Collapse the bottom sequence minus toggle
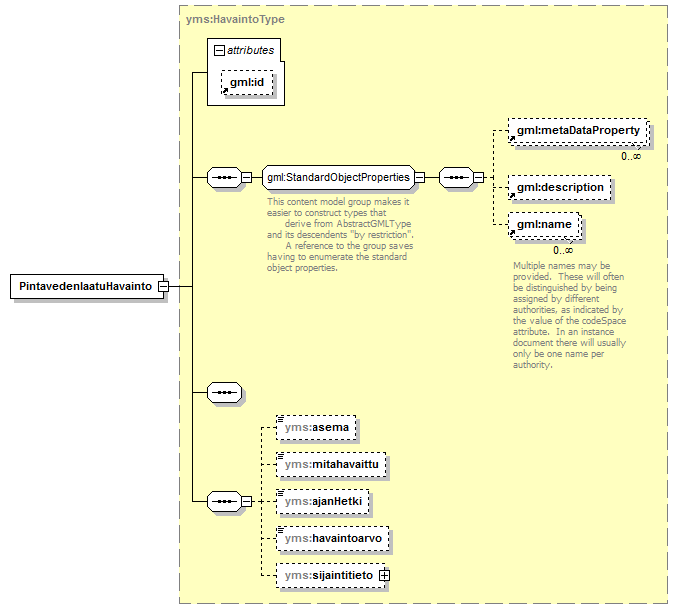This screenshot has width=678, height=609. [246, 501]
